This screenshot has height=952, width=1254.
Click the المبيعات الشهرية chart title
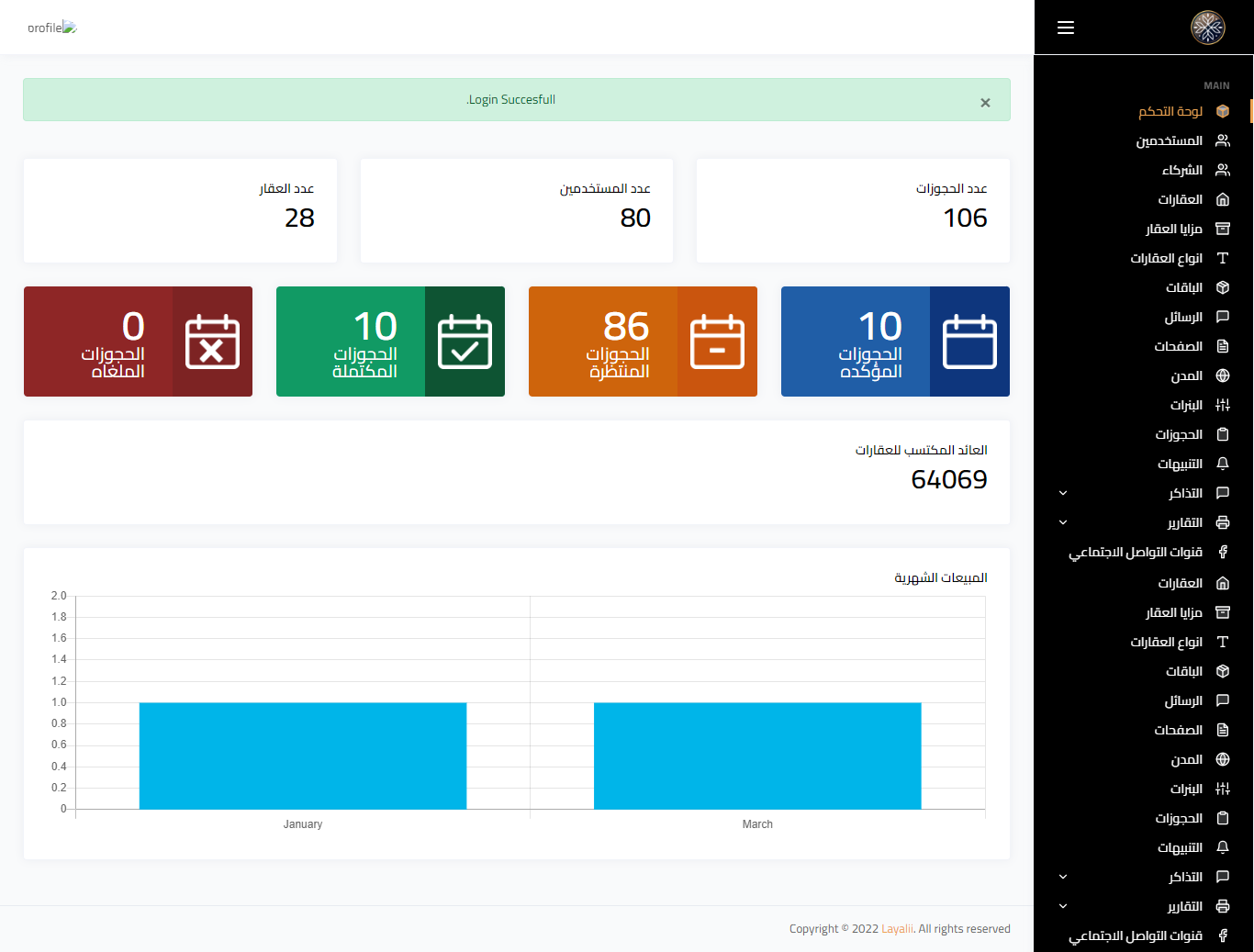pos(941,577)
